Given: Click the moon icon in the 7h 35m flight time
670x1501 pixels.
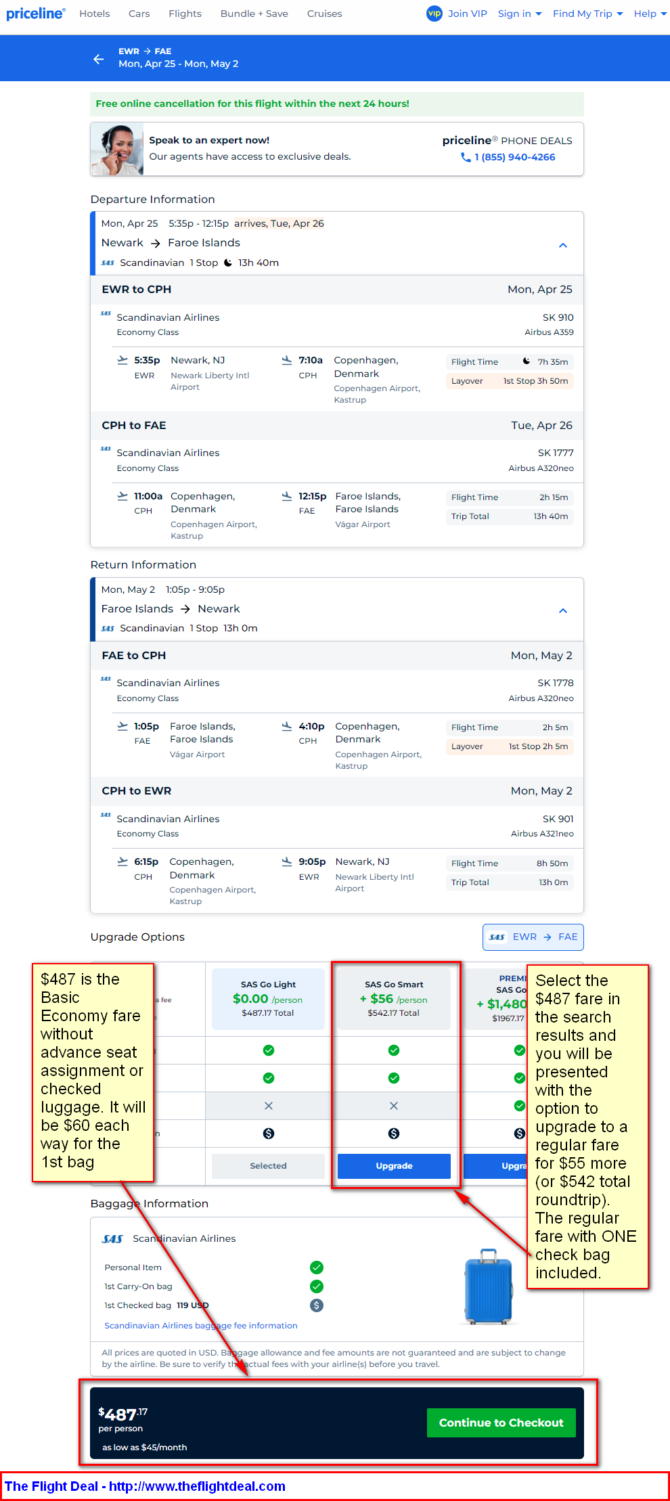Looking at the screenshot, I should (x=527, y=361).
